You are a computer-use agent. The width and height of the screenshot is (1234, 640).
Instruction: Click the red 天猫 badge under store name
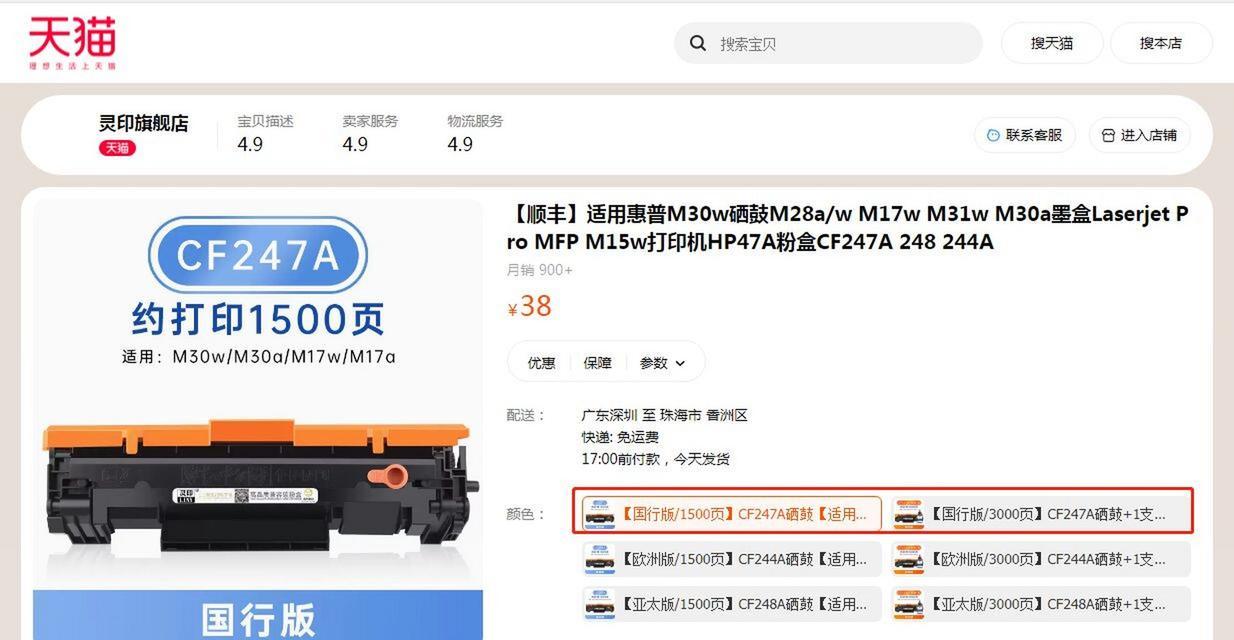tap(117, 148)
